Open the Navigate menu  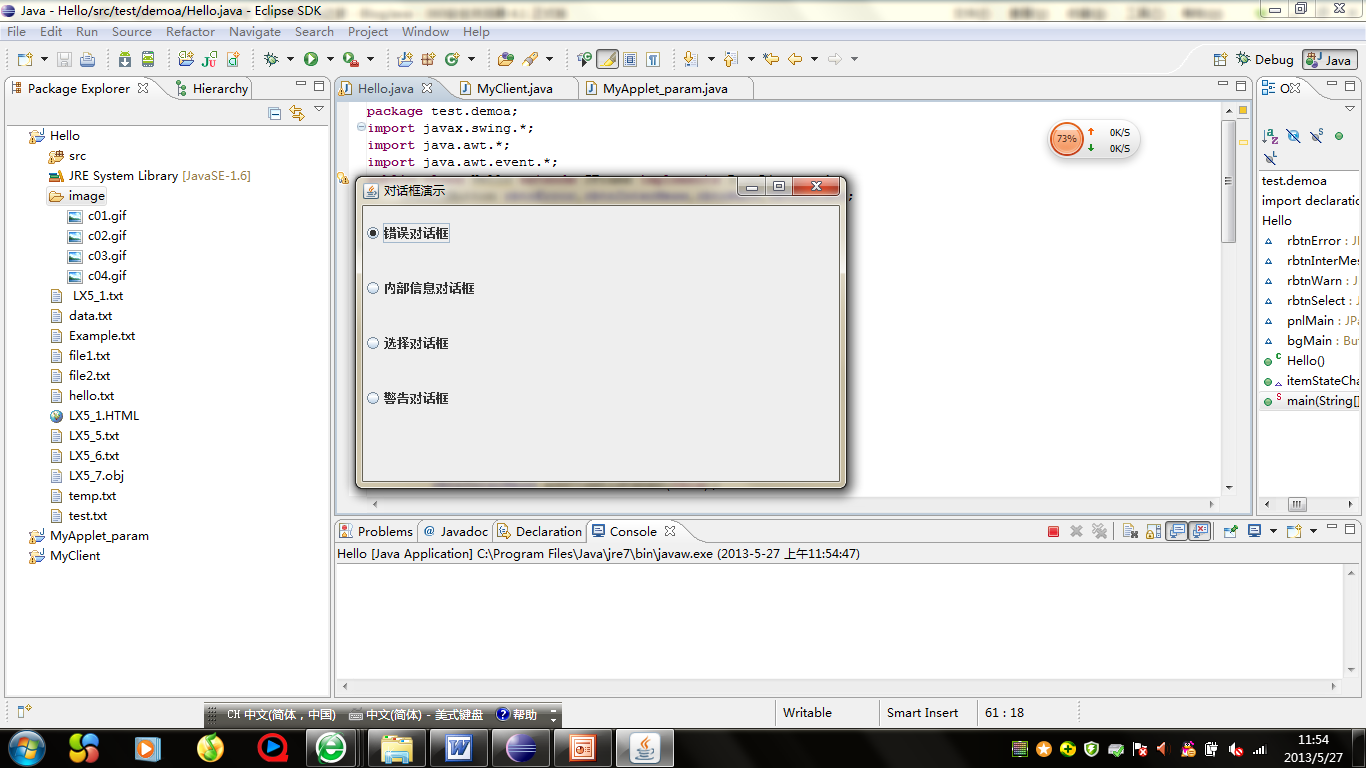click(x=255, y=32)
